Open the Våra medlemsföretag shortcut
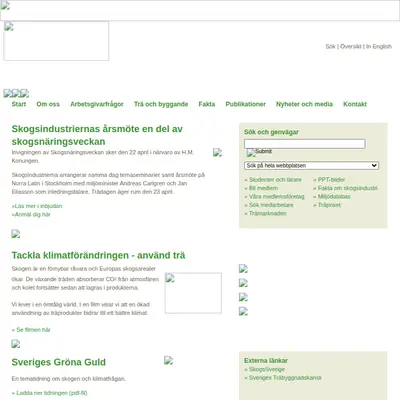The width and height of the screenshot is (400, 400). click(277, 196)
